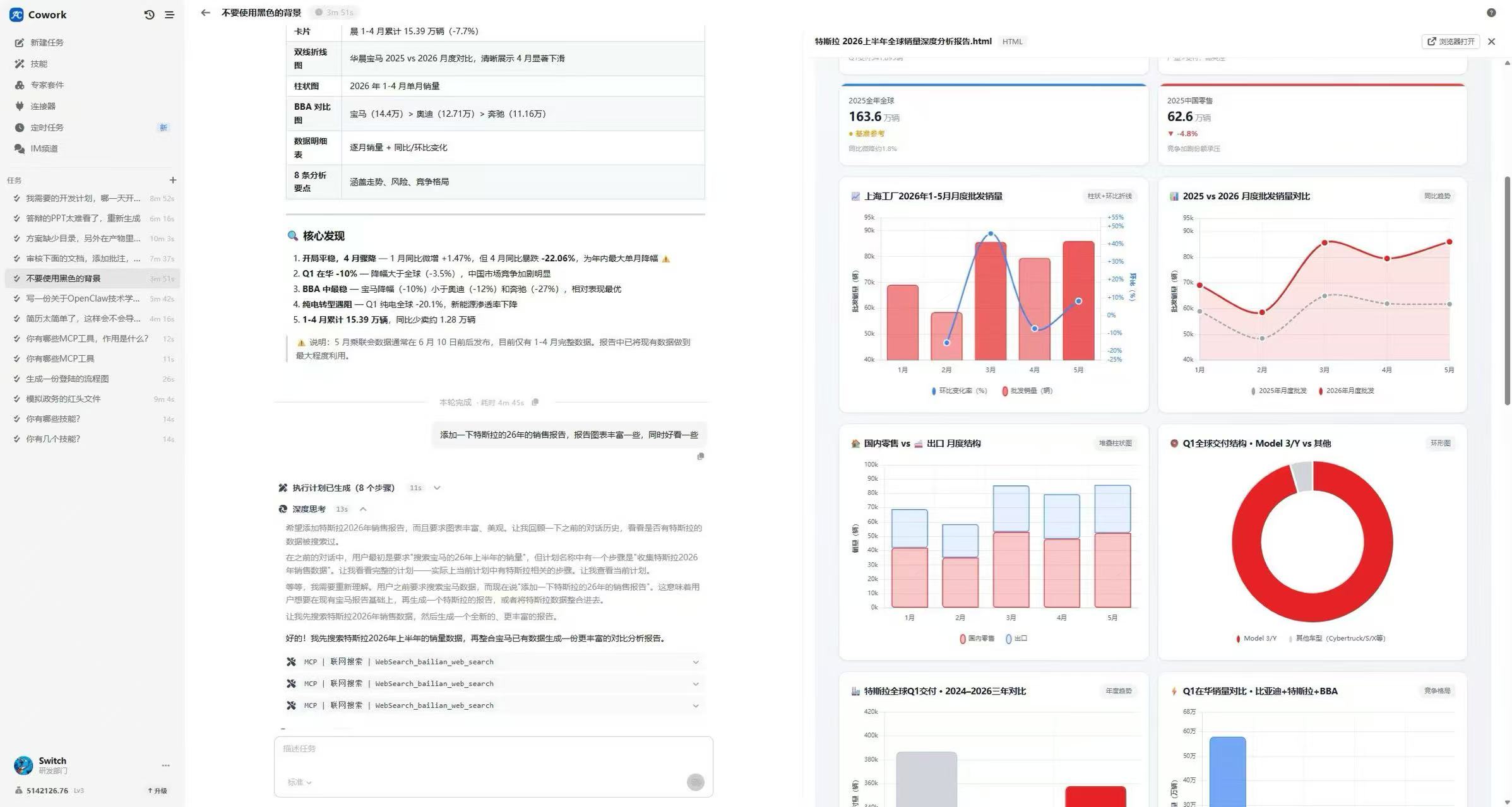1512x807 pixels.
Task: Click the 柱状+环比折线 chart tag
Action: coord(1109,196)
